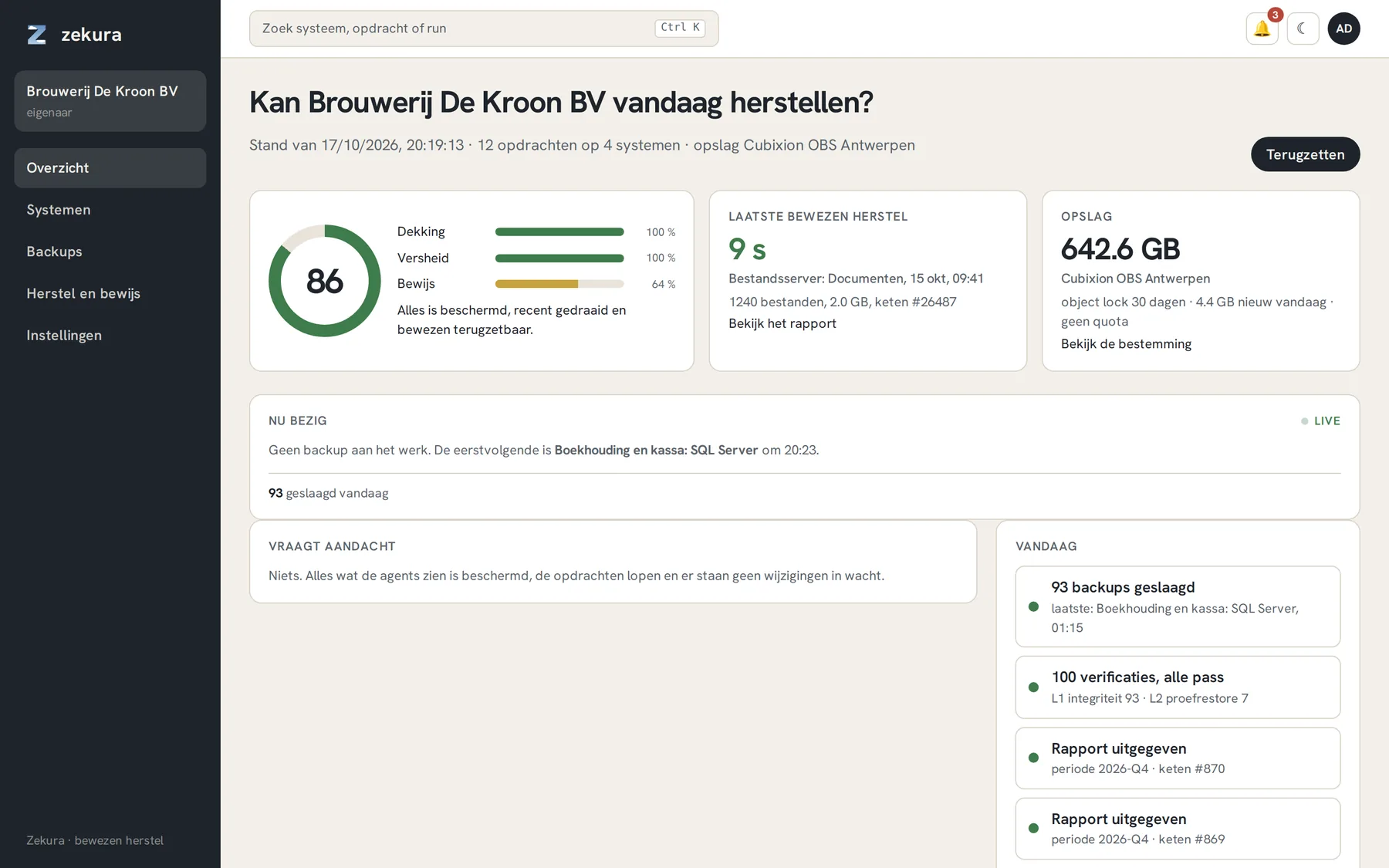
Task: Click the Zekura logo icon
Action: coord(36,35)
